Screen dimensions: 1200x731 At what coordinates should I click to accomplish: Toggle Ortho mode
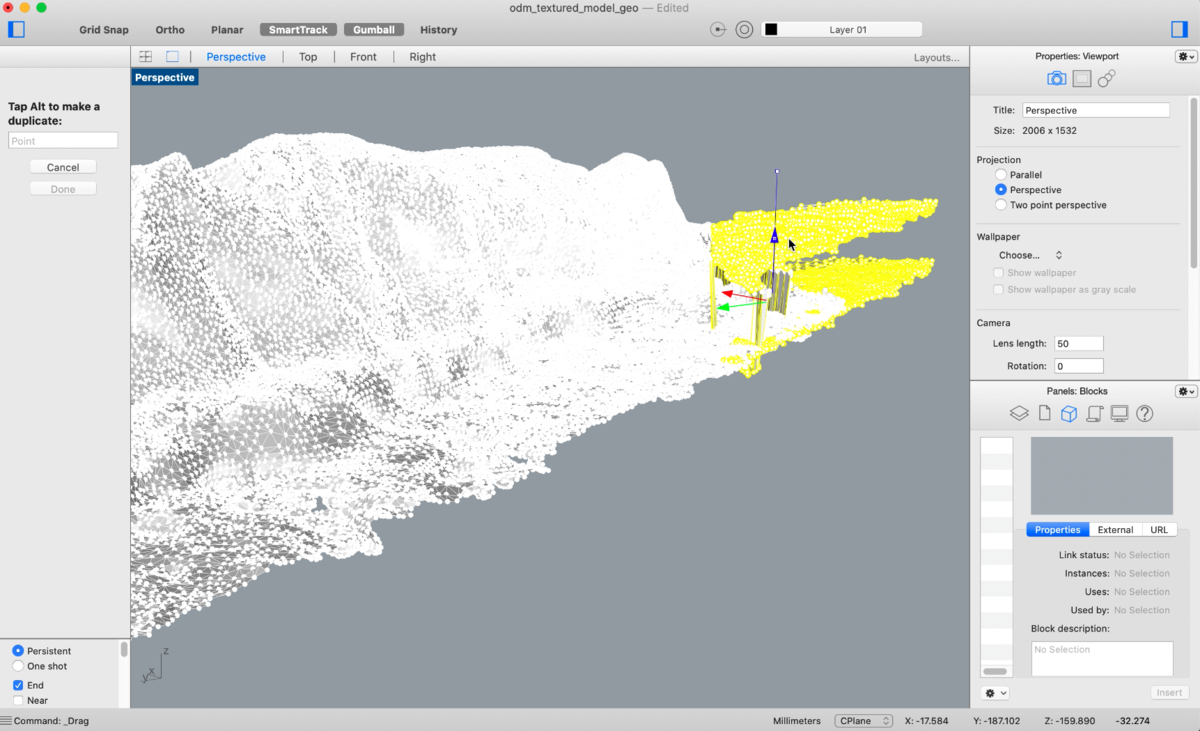pyautogui.click(x=170, y=30)
